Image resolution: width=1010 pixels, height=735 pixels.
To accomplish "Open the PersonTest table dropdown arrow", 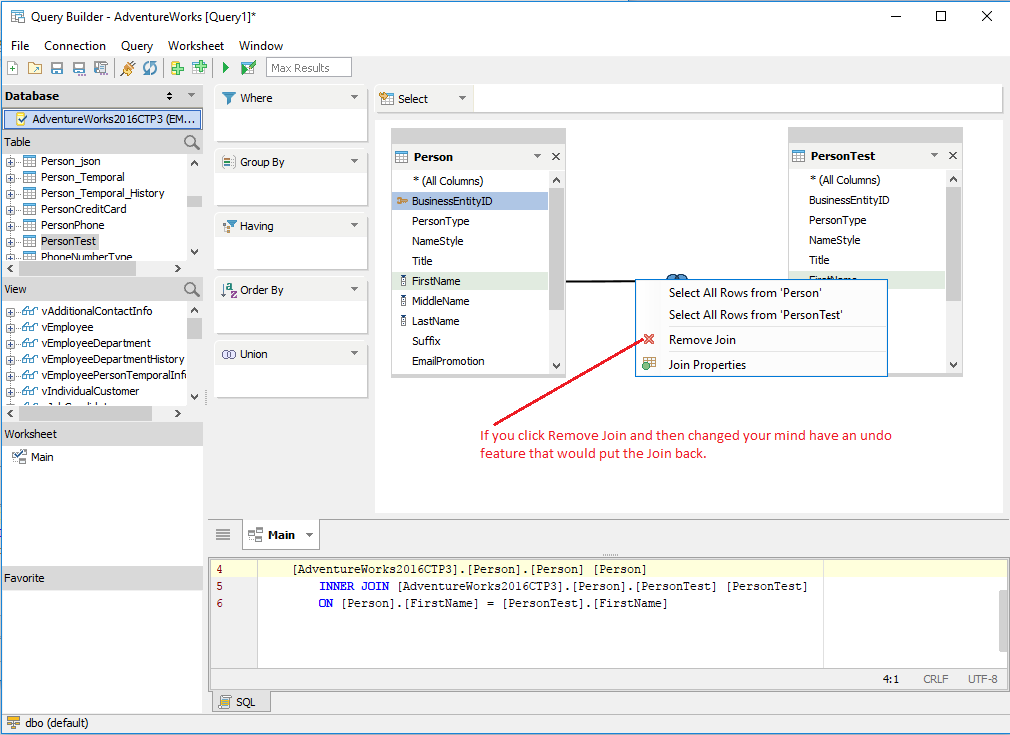I will 934,156.
